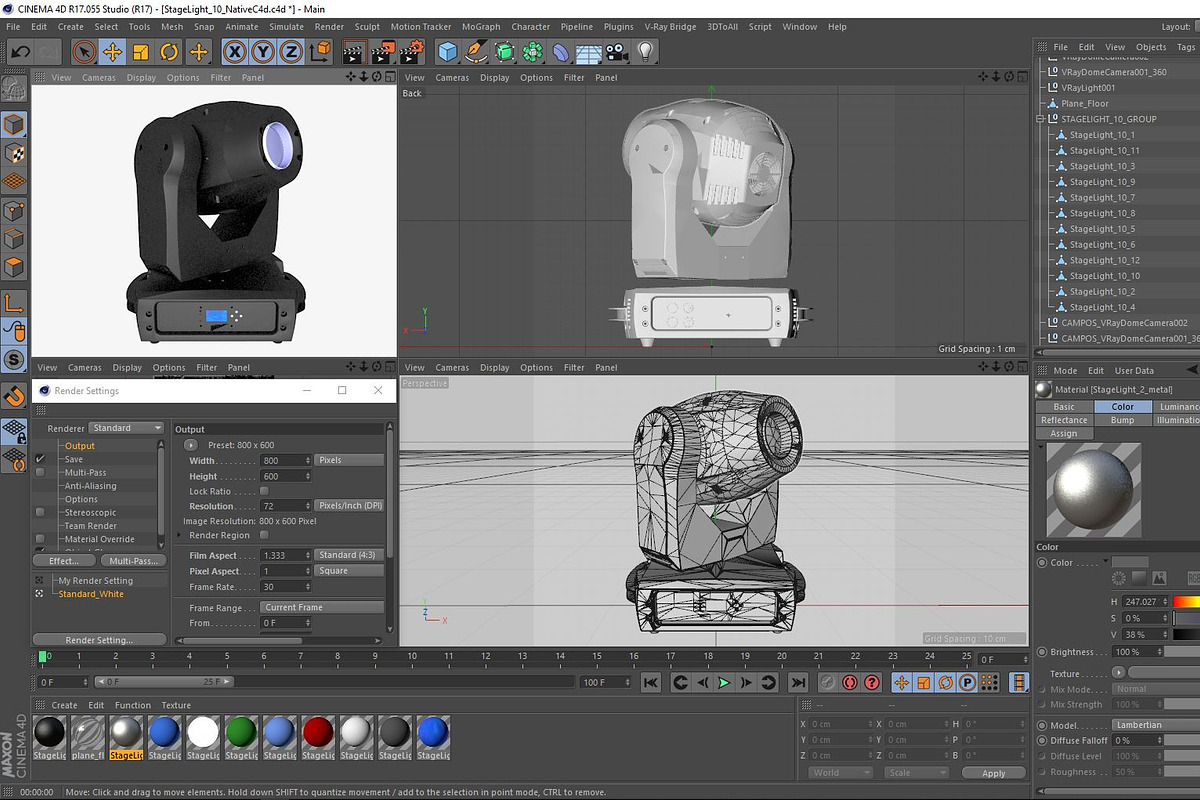The image size is (1200, 800).
Task: Click the Enable Snap magnet icon
Action: click(x=14, y=396)
